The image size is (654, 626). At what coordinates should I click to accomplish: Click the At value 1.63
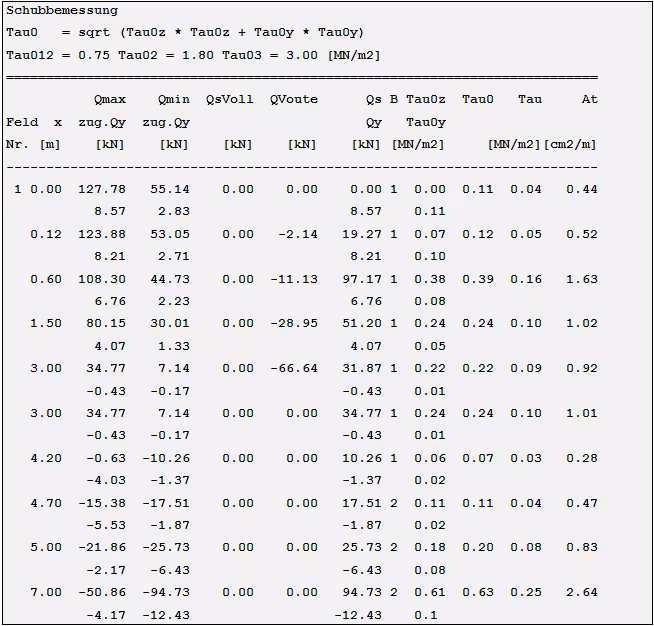(582, 279)
